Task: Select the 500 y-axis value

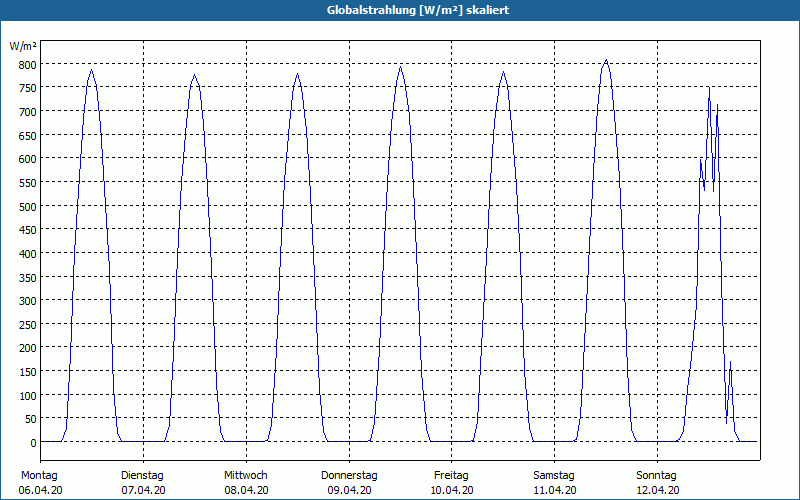Action: pyautogui.click(x=28, y=207)
